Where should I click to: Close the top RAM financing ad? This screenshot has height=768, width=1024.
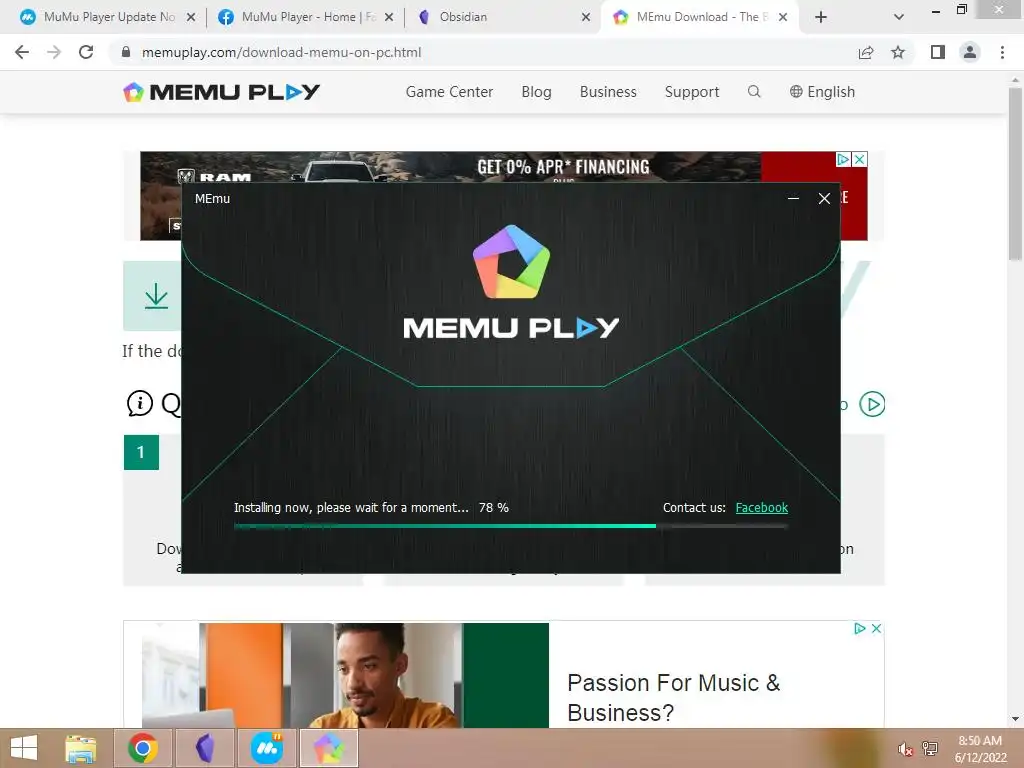[860, 159]
